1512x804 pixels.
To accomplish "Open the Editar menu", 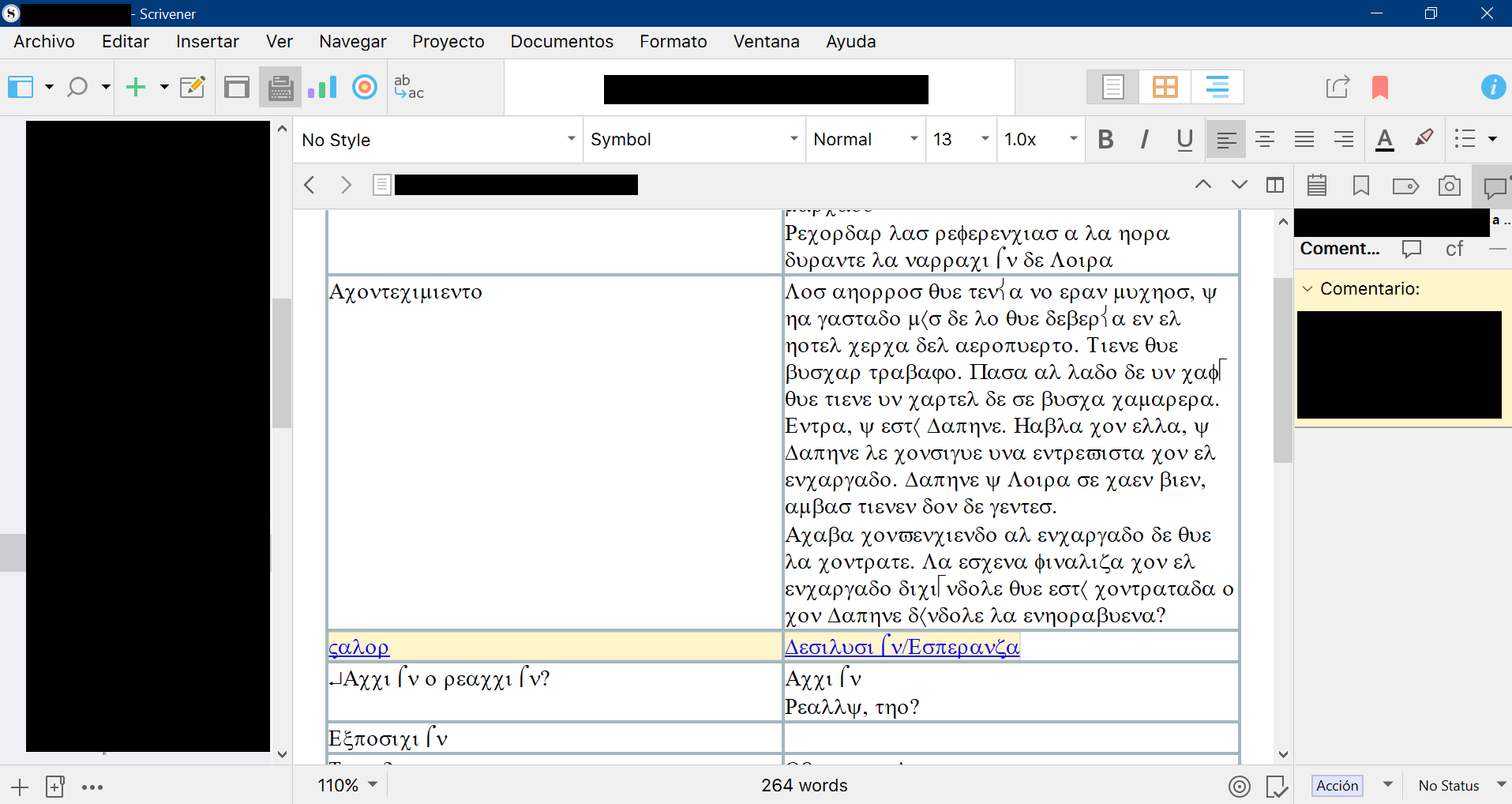I will [x=126, y=42].
